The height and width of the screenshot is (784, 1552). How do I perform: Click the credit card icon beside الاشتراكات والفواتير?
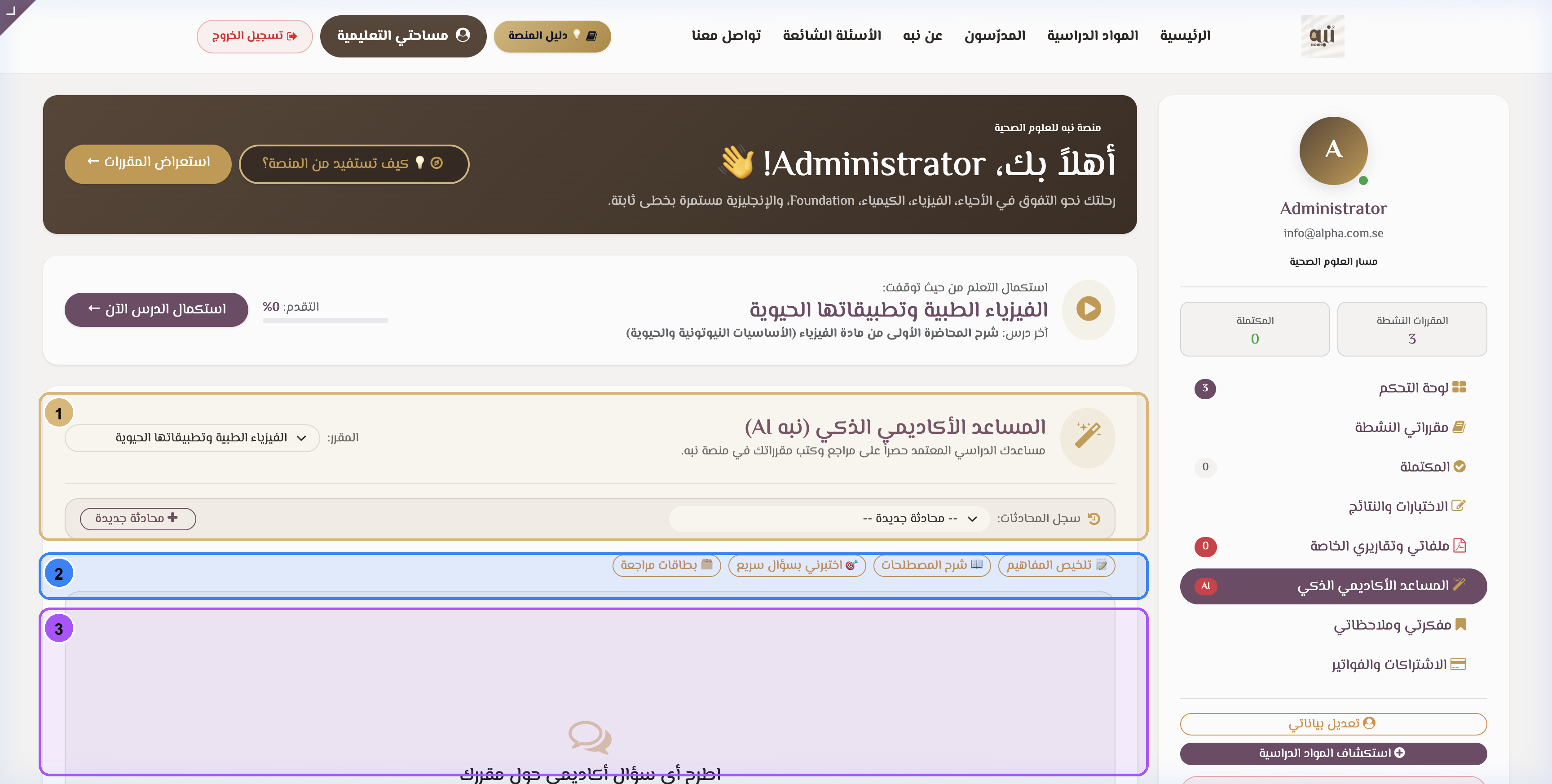(1458, 664)
